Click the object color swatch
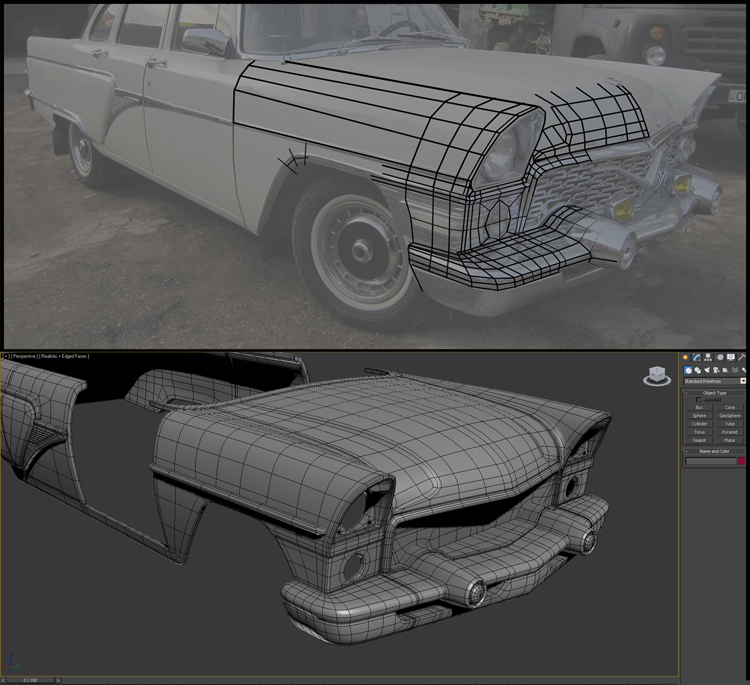The width and height of the screenshot is (750, 685). [x=741, y=461]
